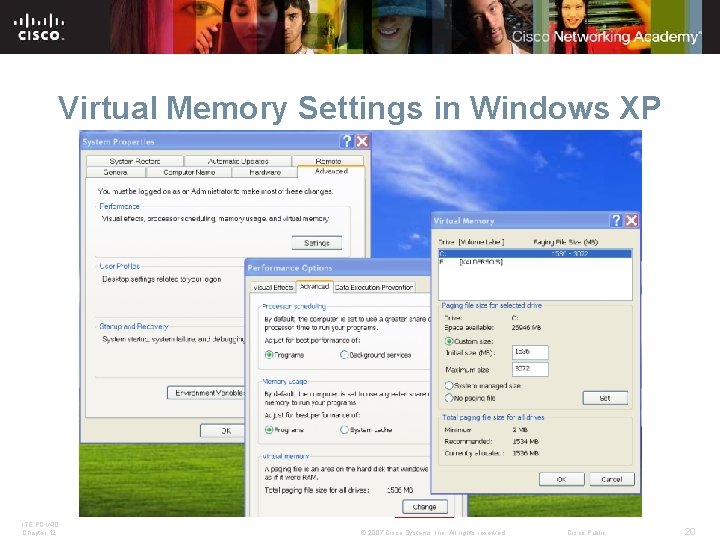Screen dimensions: 720x540
Task: Click the Cisco logo
Action: (x=39, y=27)
